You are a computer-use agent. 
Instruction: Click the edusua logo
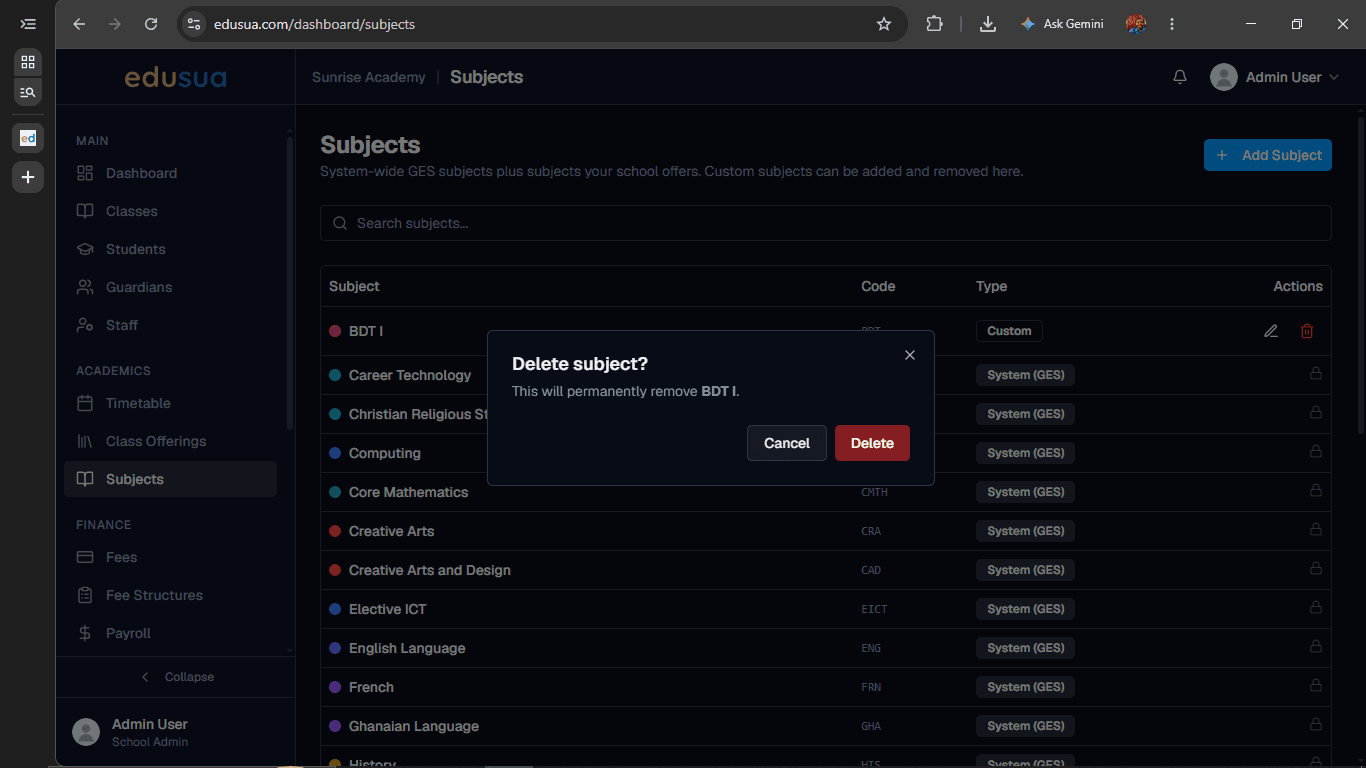(x=175, y=77)
